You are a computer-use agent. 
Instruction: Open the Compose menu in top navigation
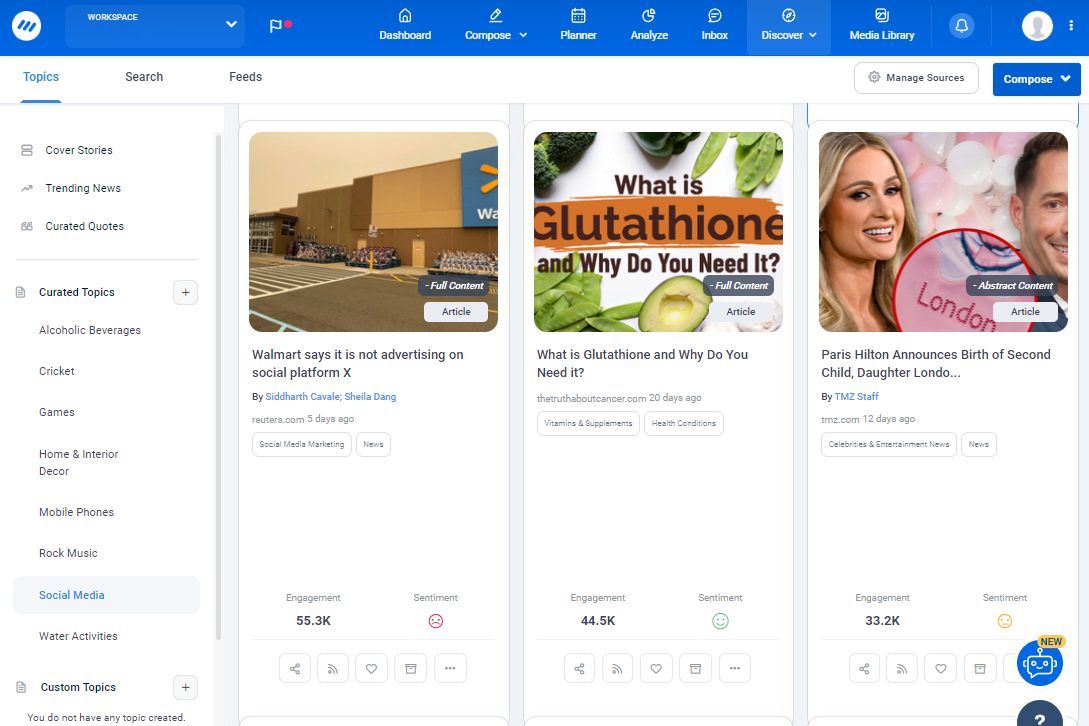tap(495, 26)
